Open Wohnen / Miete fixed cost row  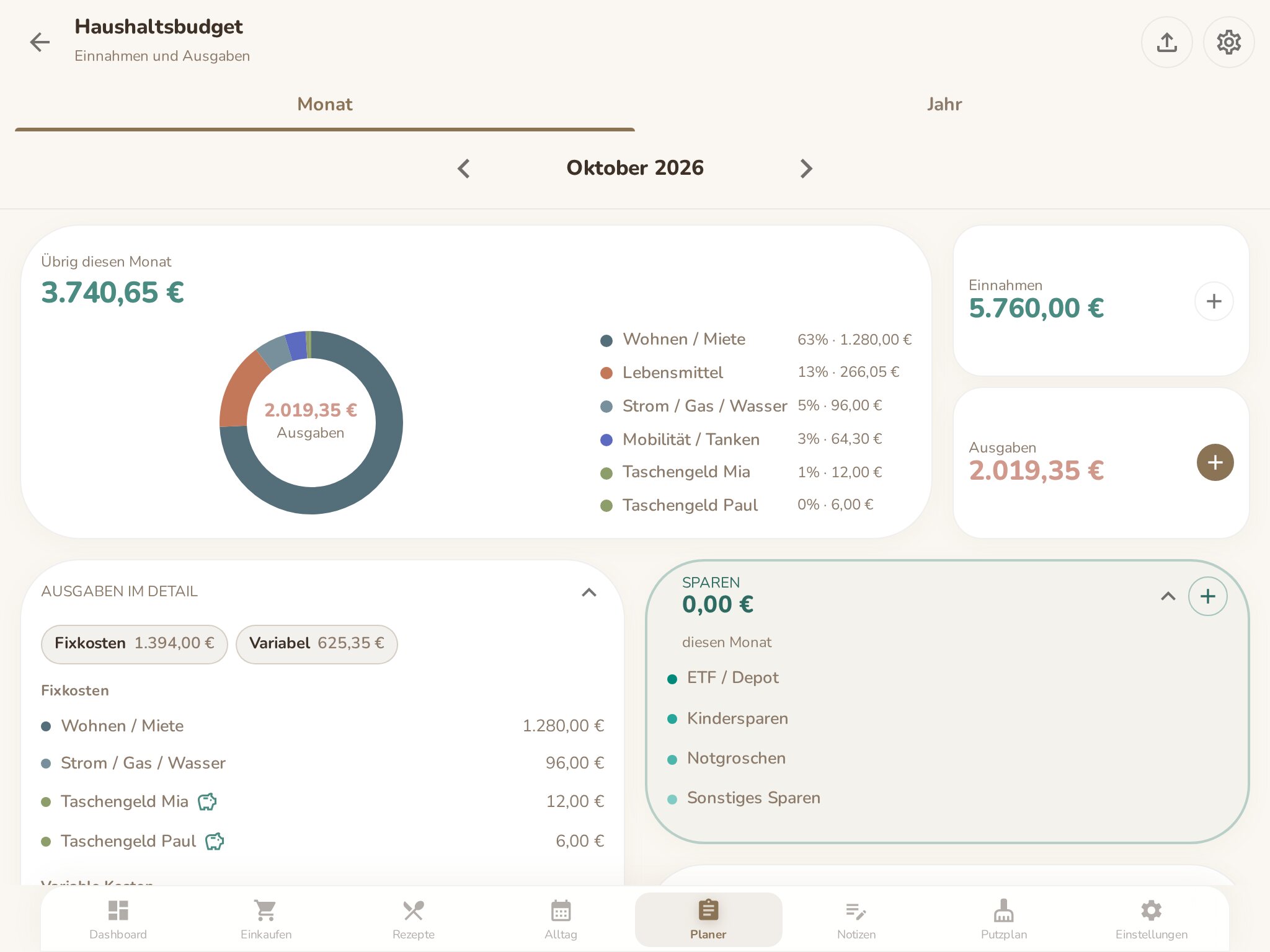pyautogui.click(x=322, y=726)
